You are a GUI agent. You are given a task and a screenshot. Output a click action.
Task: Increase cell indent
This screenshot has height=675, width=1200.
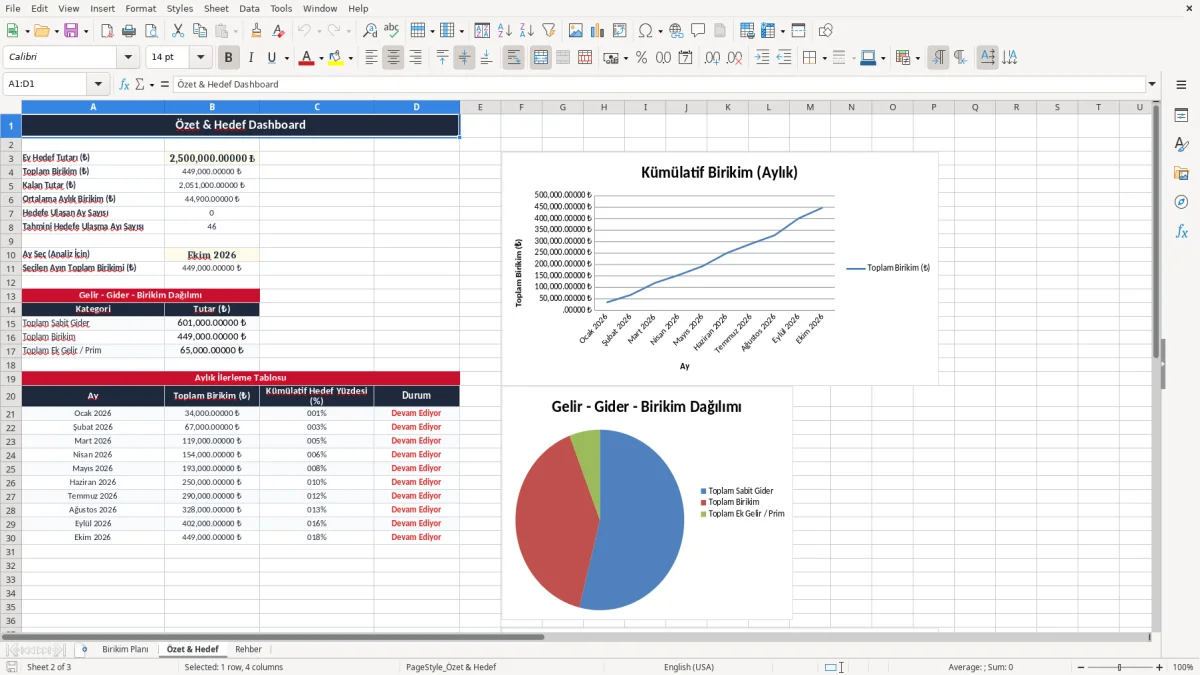point(763,58)
